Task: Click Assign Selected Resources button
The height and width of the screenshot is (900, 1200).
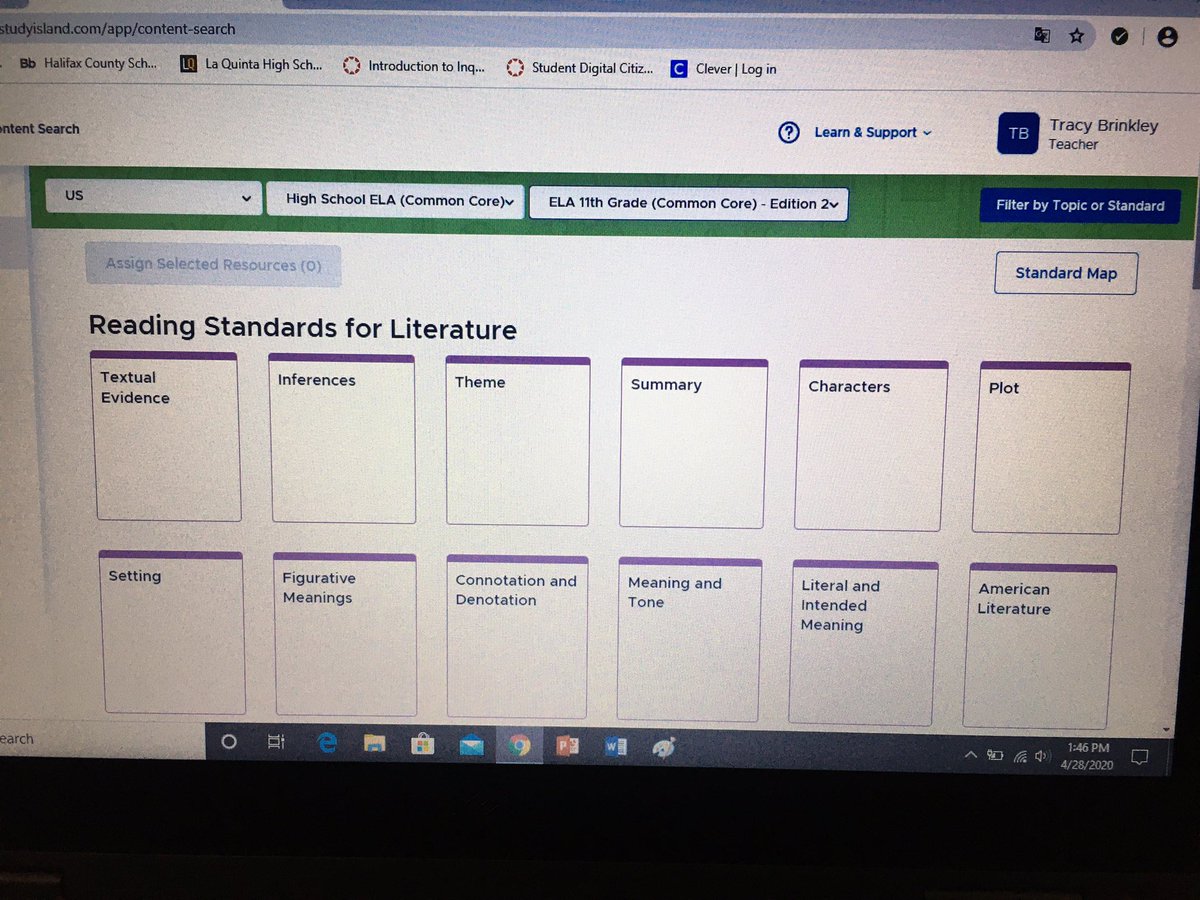Action: point(213,265)
